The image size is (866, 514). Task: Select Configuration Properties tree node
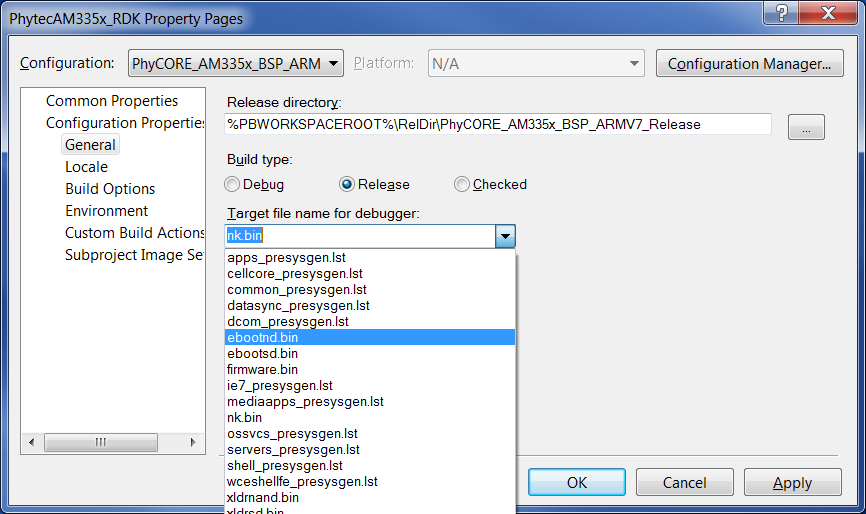(x=125, y=123)
